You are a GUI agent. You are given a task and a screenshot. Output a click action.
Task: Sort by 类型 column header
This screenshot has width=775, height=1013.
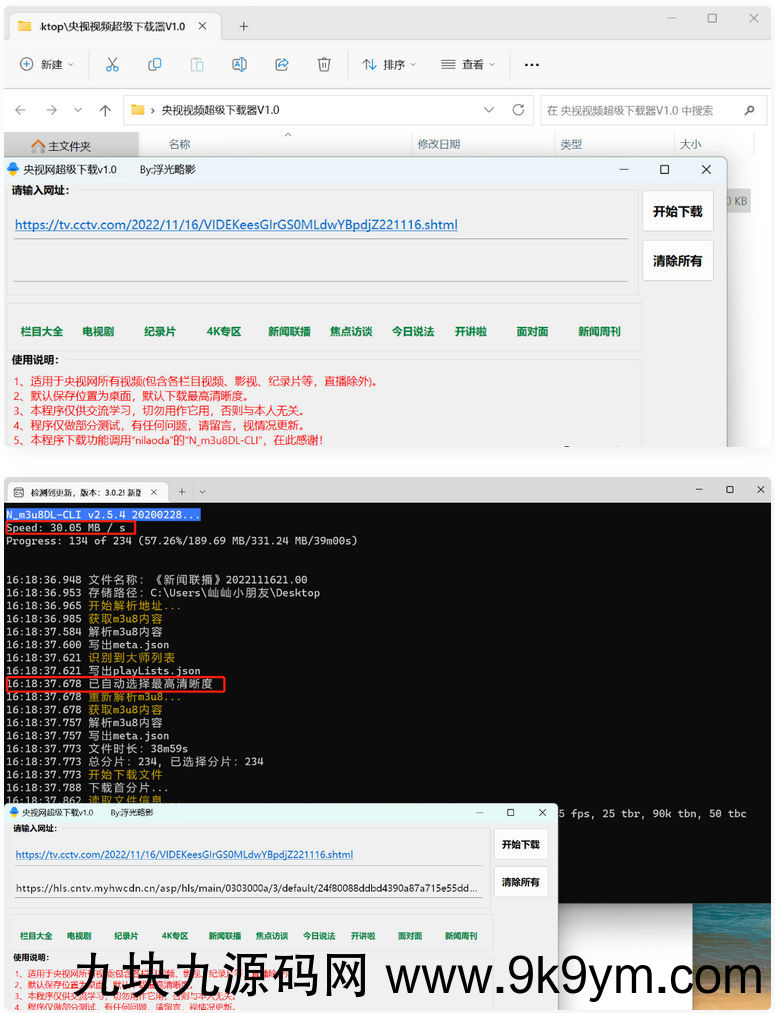571,144
